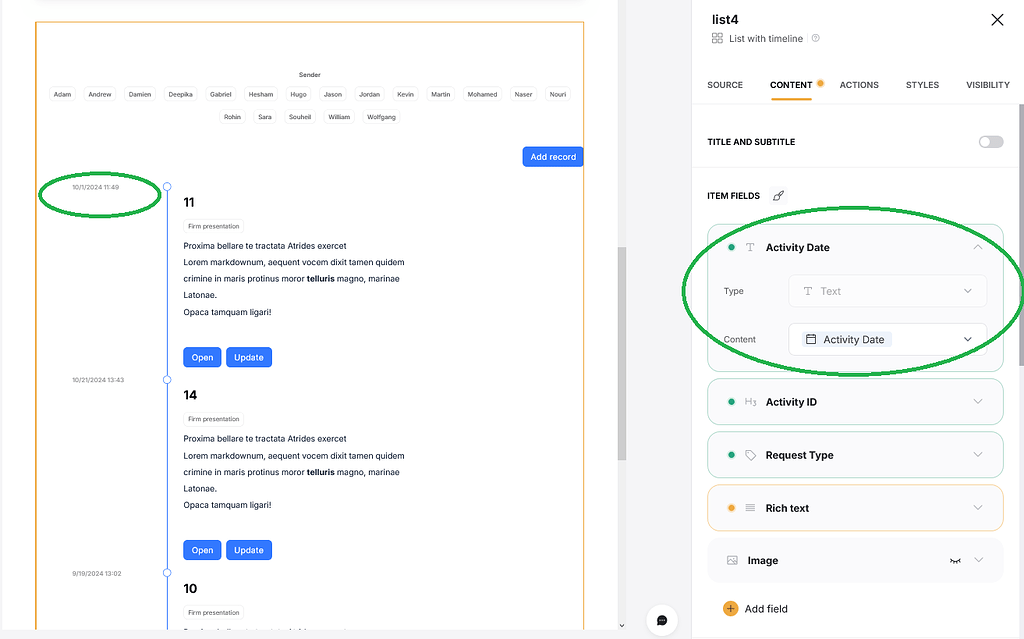Expand the Request Type field
Screen dimensions: 1024x639
coord(978,454)
